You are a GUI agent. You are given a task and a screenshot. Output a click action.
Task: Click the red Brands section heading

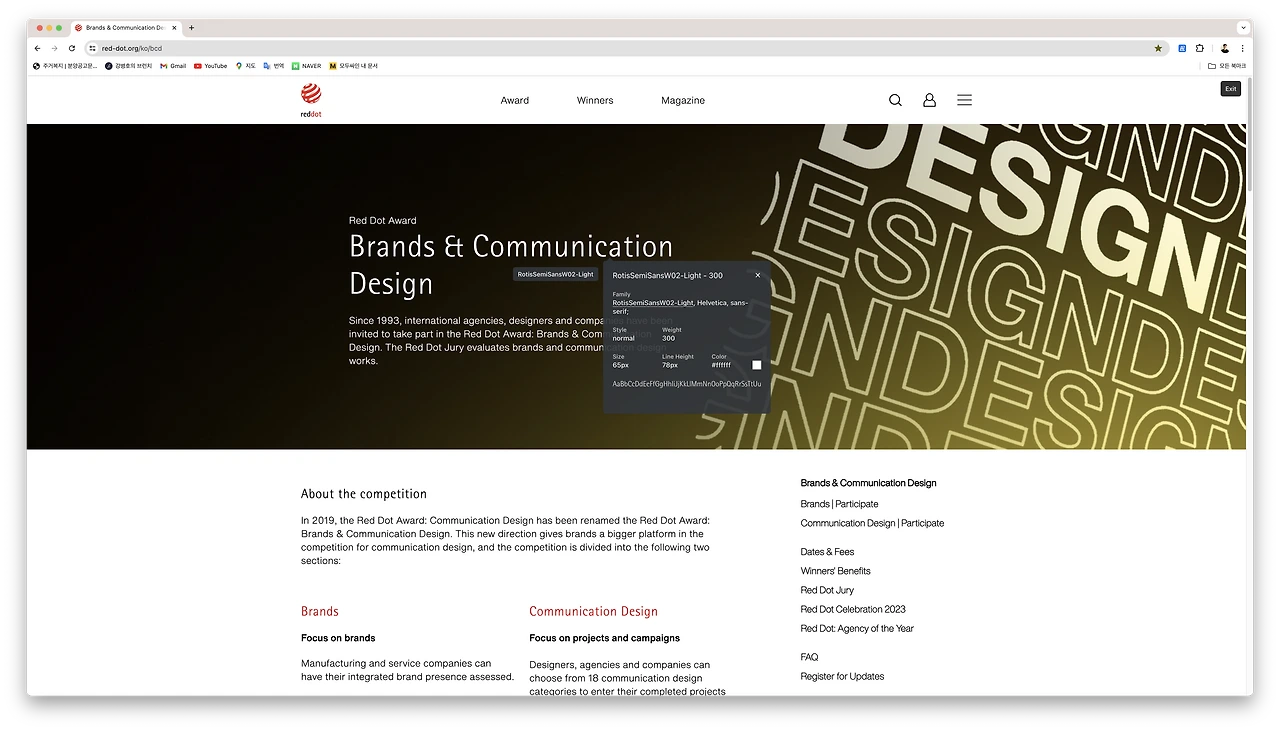[320, 611]
